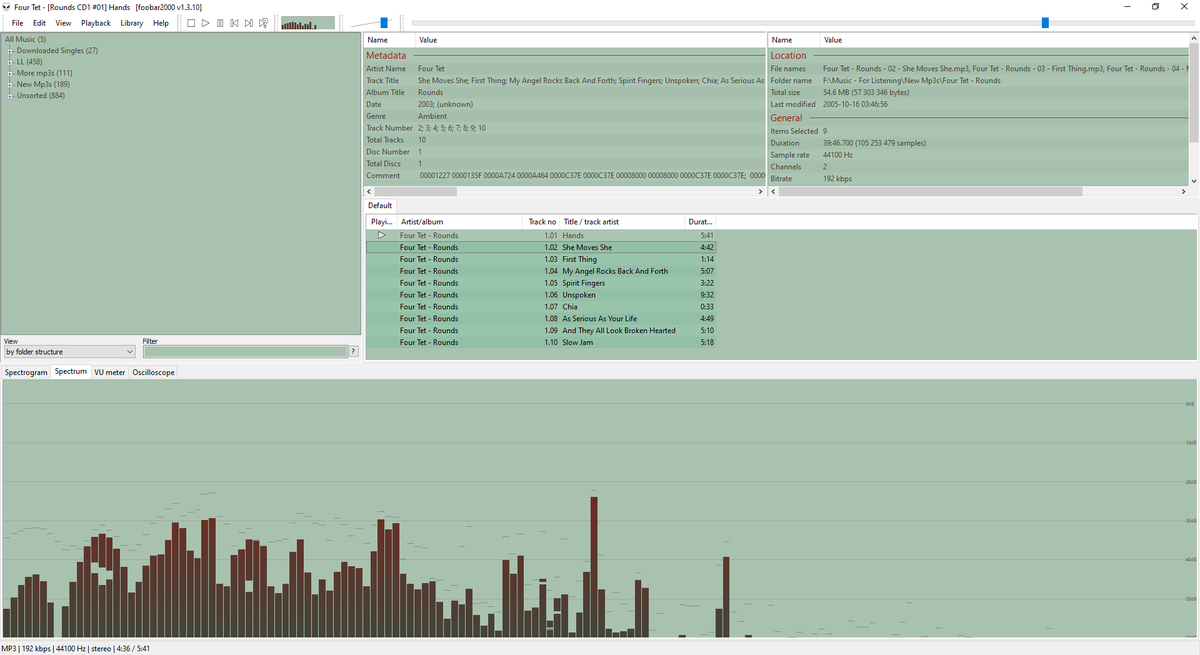Select the track Chia

click(x=541, y=307)
